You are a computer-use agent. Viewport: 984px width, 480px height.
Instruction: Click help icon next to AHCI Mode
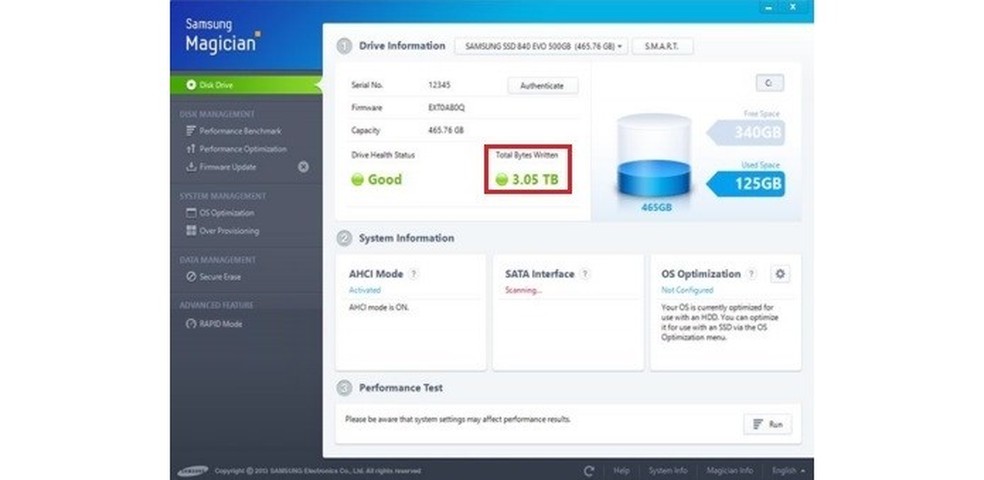pos(414,274)
